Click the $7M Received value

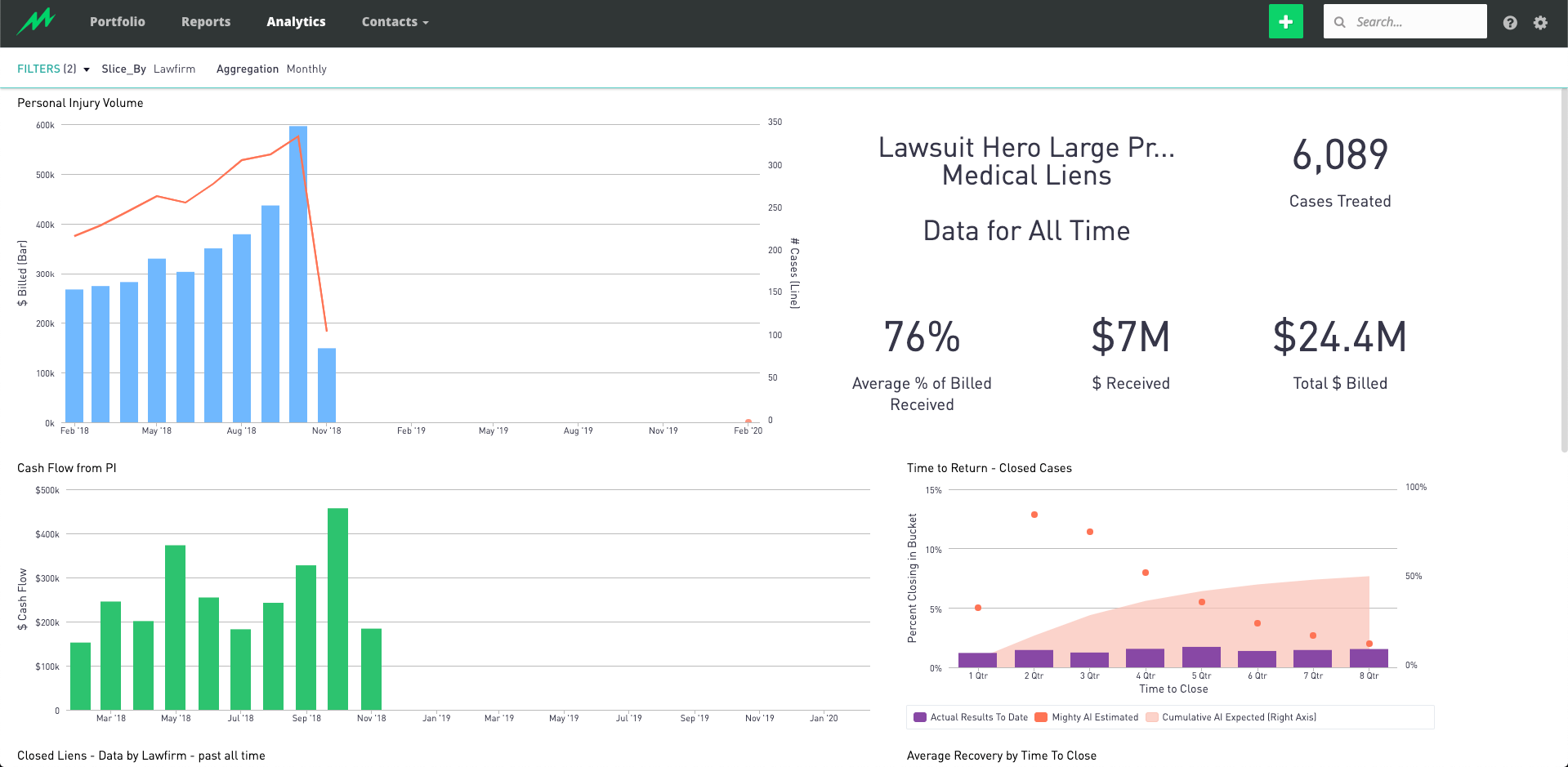(x=1131, y=337)
